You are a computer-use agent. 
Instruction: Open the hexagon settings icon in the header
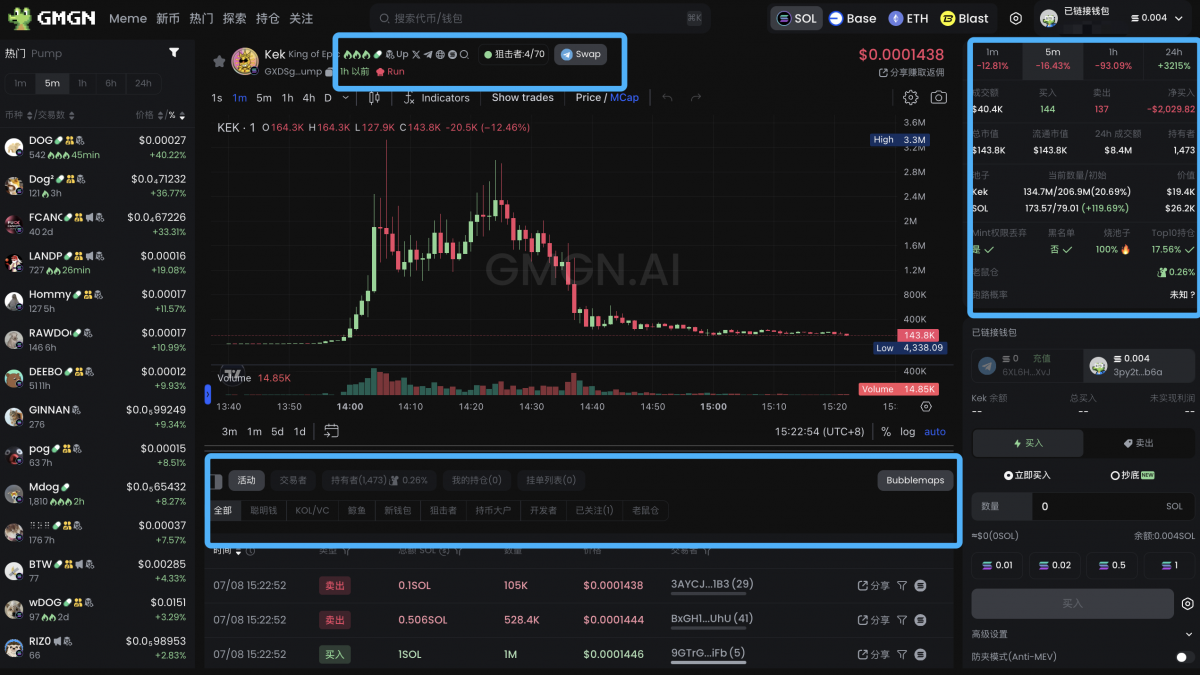pos(1016,18)
